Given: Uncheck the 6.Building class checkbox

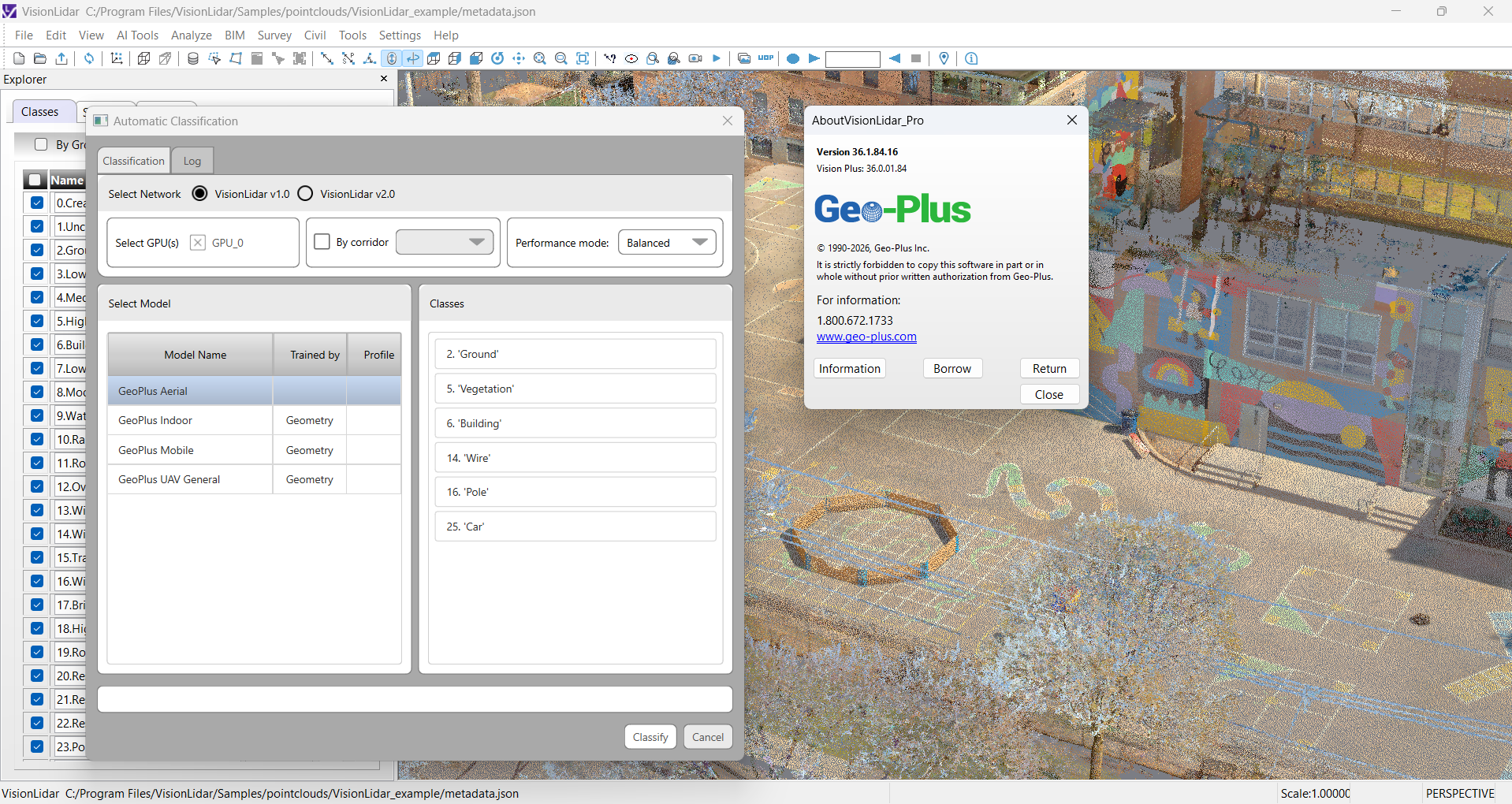Looking at the screenshot, I should [x=36, y=344].
